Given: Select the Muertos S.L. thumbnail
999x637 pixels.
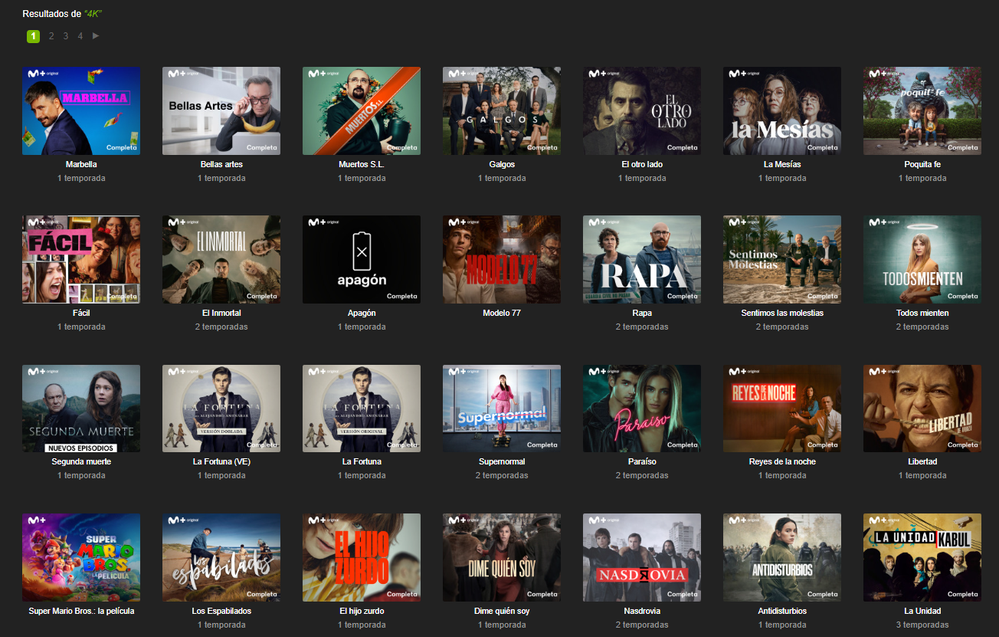Looking at the screenshot, I should click(x=361, y=111).
